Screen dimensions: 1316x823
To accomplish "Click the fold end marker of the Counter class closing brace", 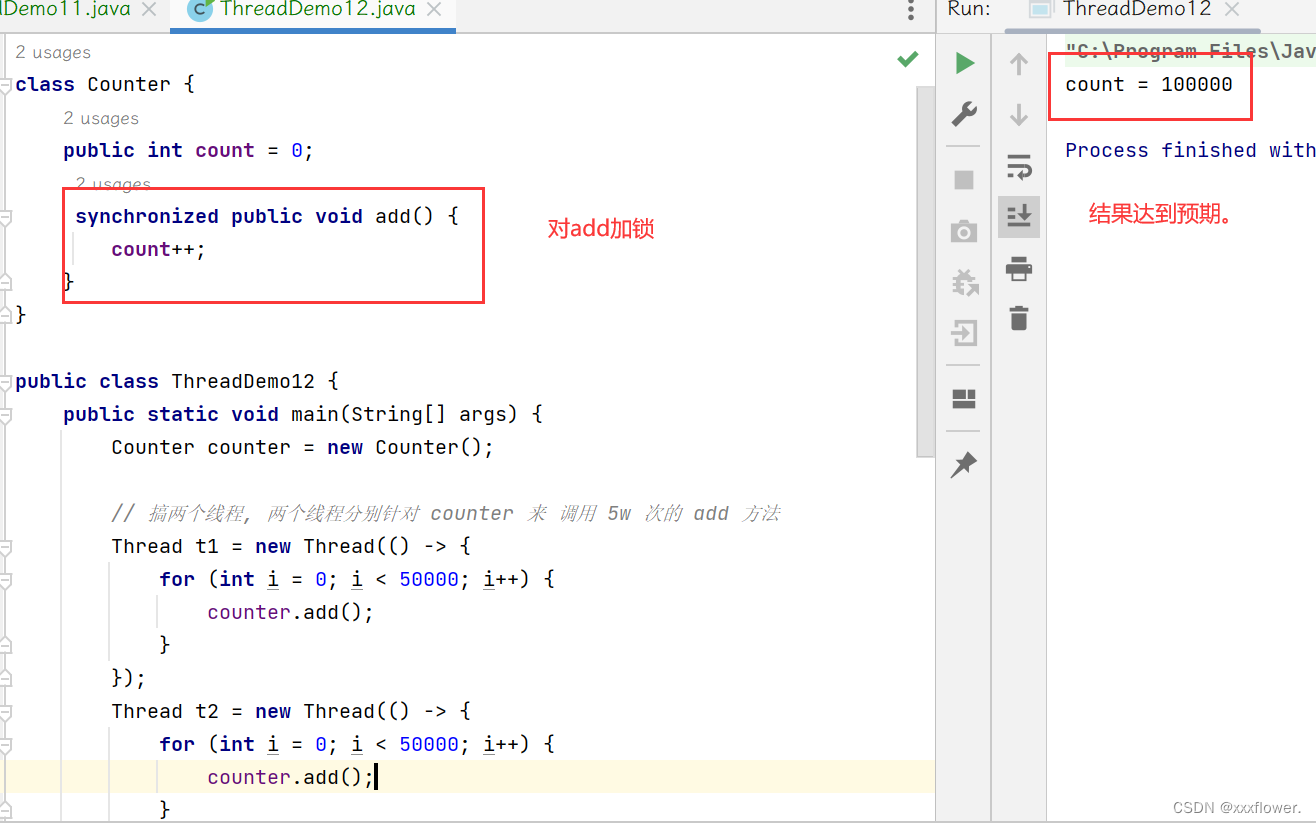I will click(6, 315).
